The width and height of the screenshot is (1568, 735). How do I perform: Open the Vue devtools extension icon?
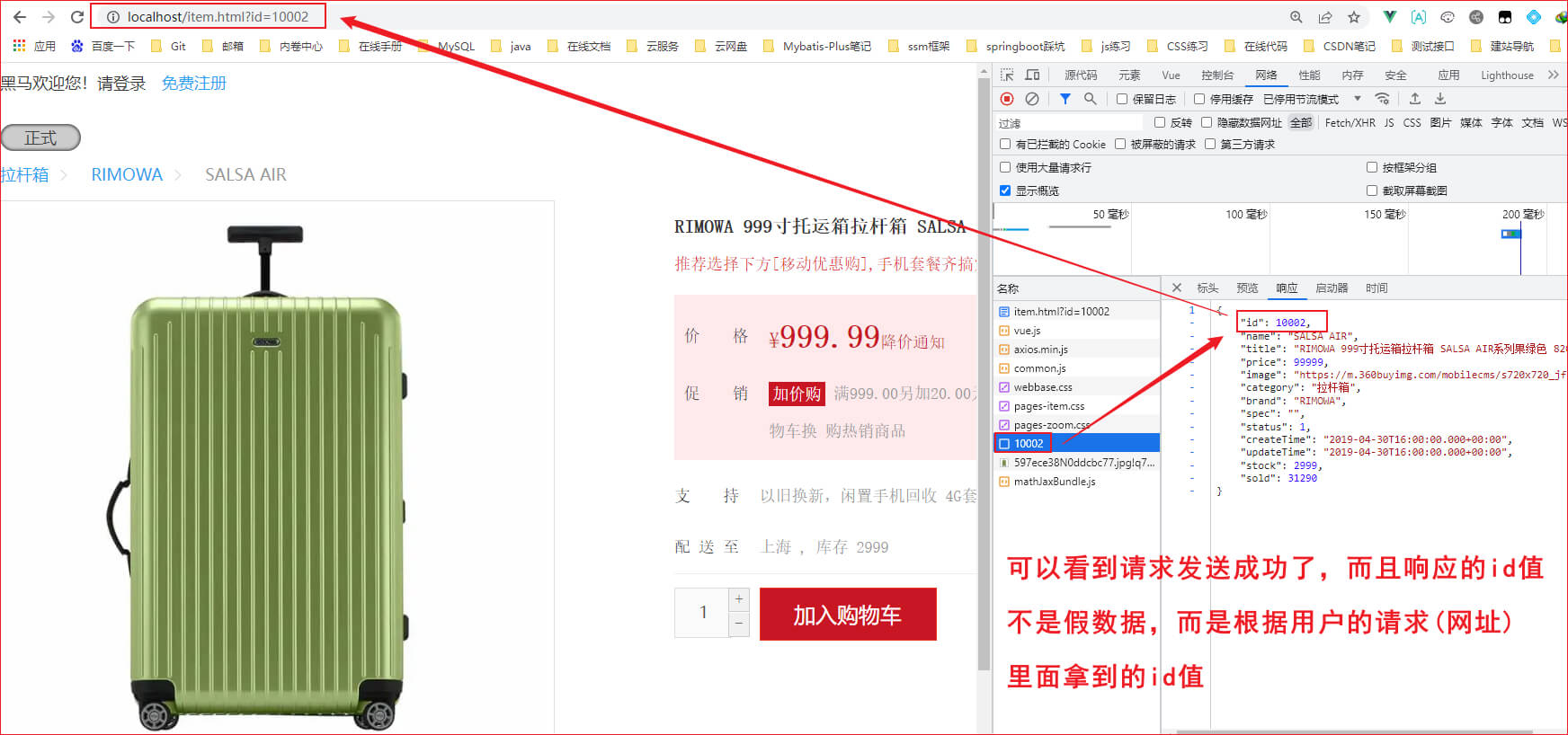(x=1390, y=17)
